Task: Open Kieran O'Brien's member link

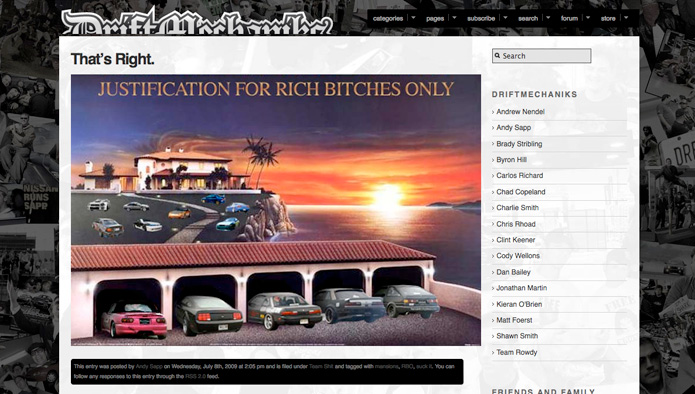Action: tap(519, 304)
